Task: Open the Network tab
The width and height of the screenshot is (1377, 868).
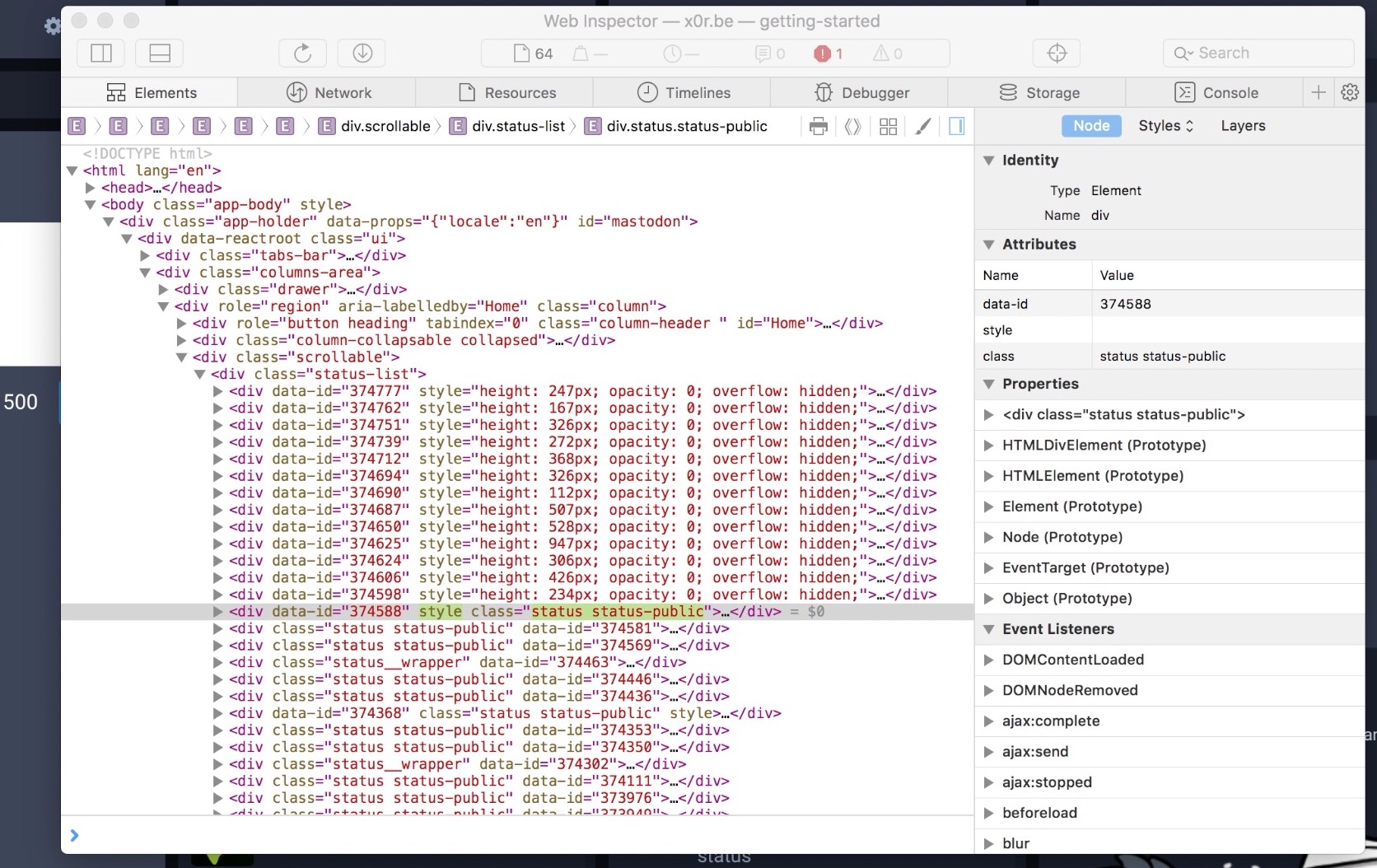Action: pyautogui.click(x=328, y=92)
